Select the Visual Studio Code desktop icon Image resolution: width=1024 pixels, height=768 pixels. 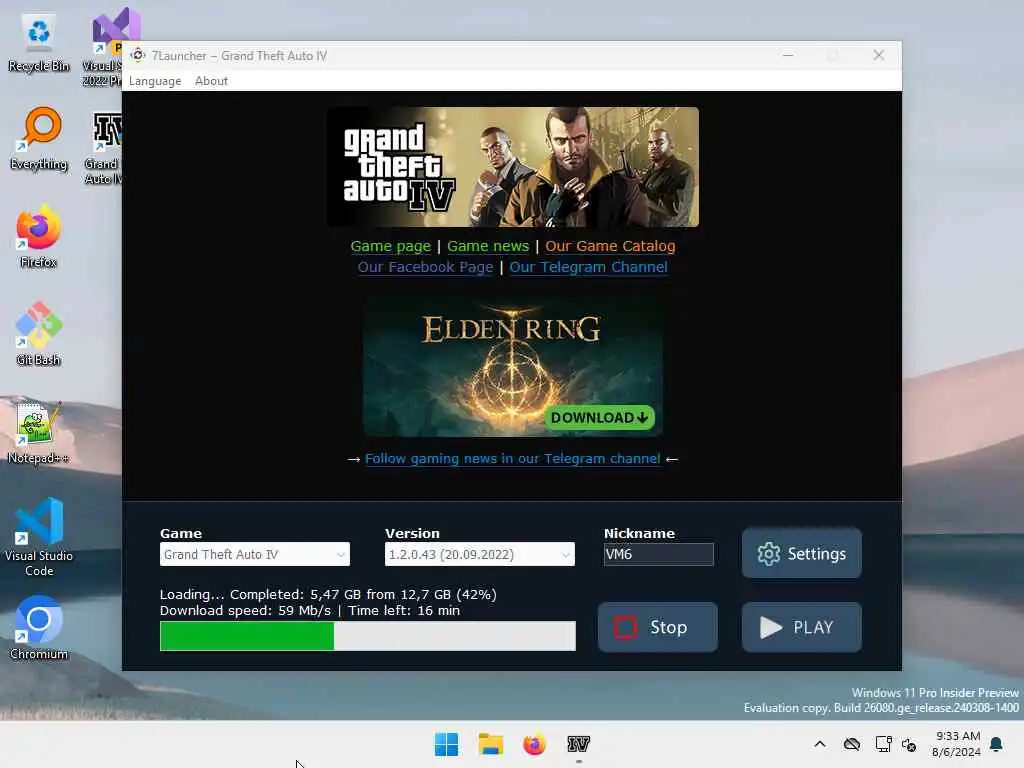click(x=39, y=537)
